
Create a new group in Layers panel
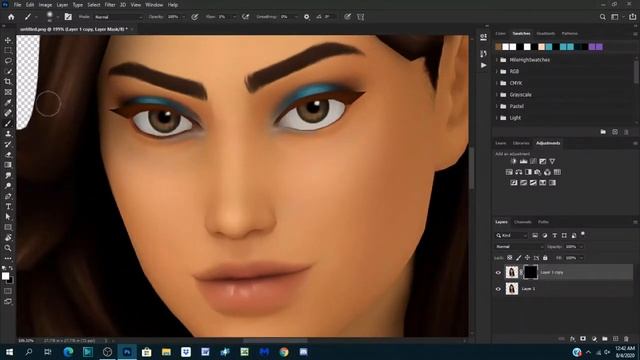pyautogui.click(x=604, y=339)
